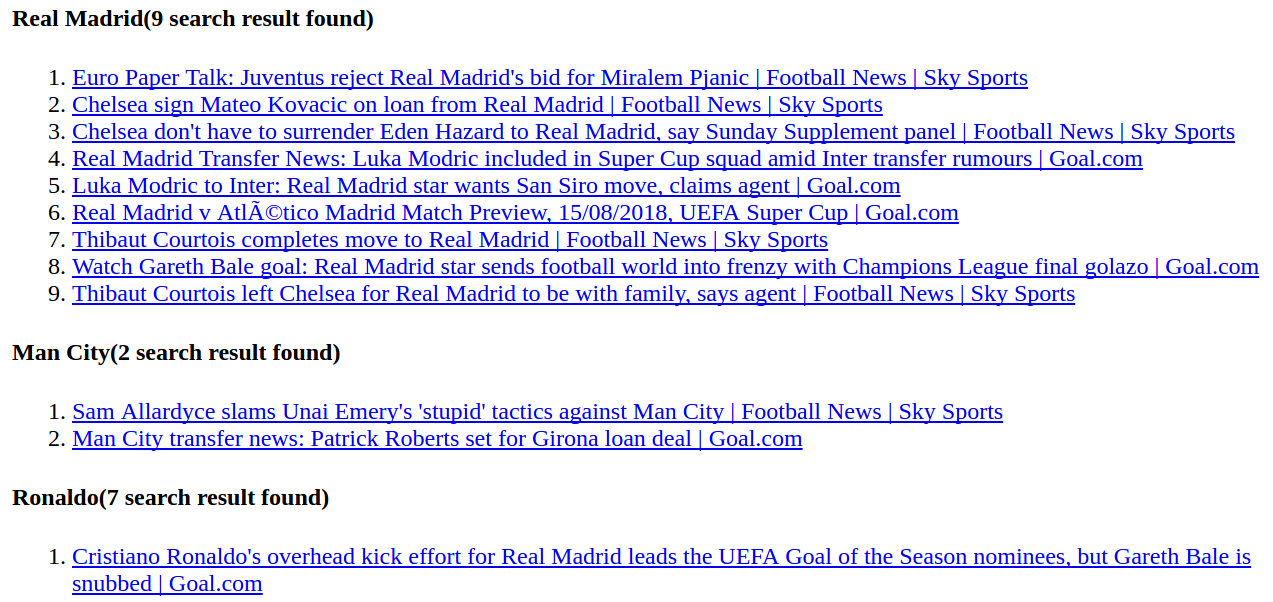Open Watch Gareth Bale goal article
Viewport: 1273px width, 602px height.
click(665, 267)
